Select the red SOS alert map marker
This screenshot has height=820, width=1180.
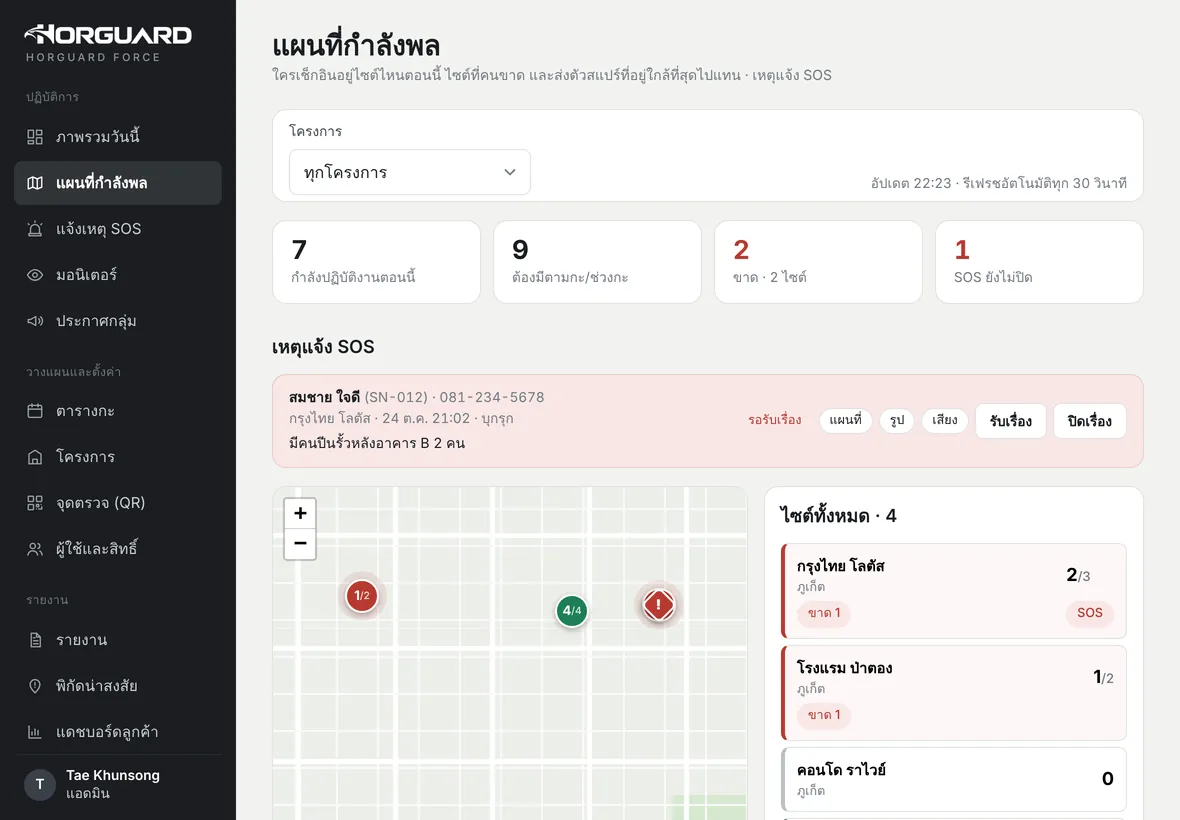coord(658,605)
